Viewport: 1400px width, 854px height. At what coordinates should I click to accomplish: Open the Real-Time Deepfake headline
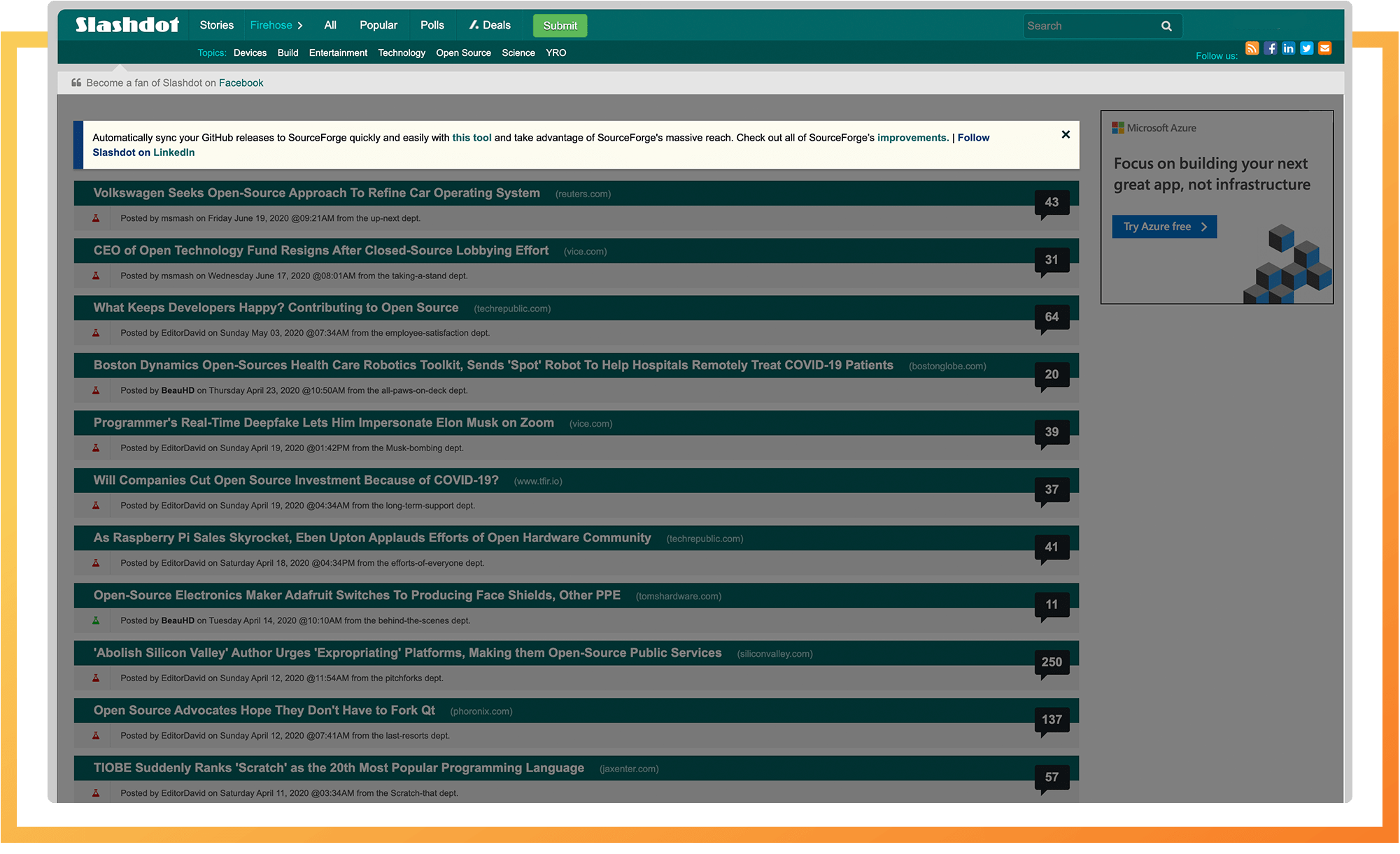pyautogui.click(x=324, y=422)
